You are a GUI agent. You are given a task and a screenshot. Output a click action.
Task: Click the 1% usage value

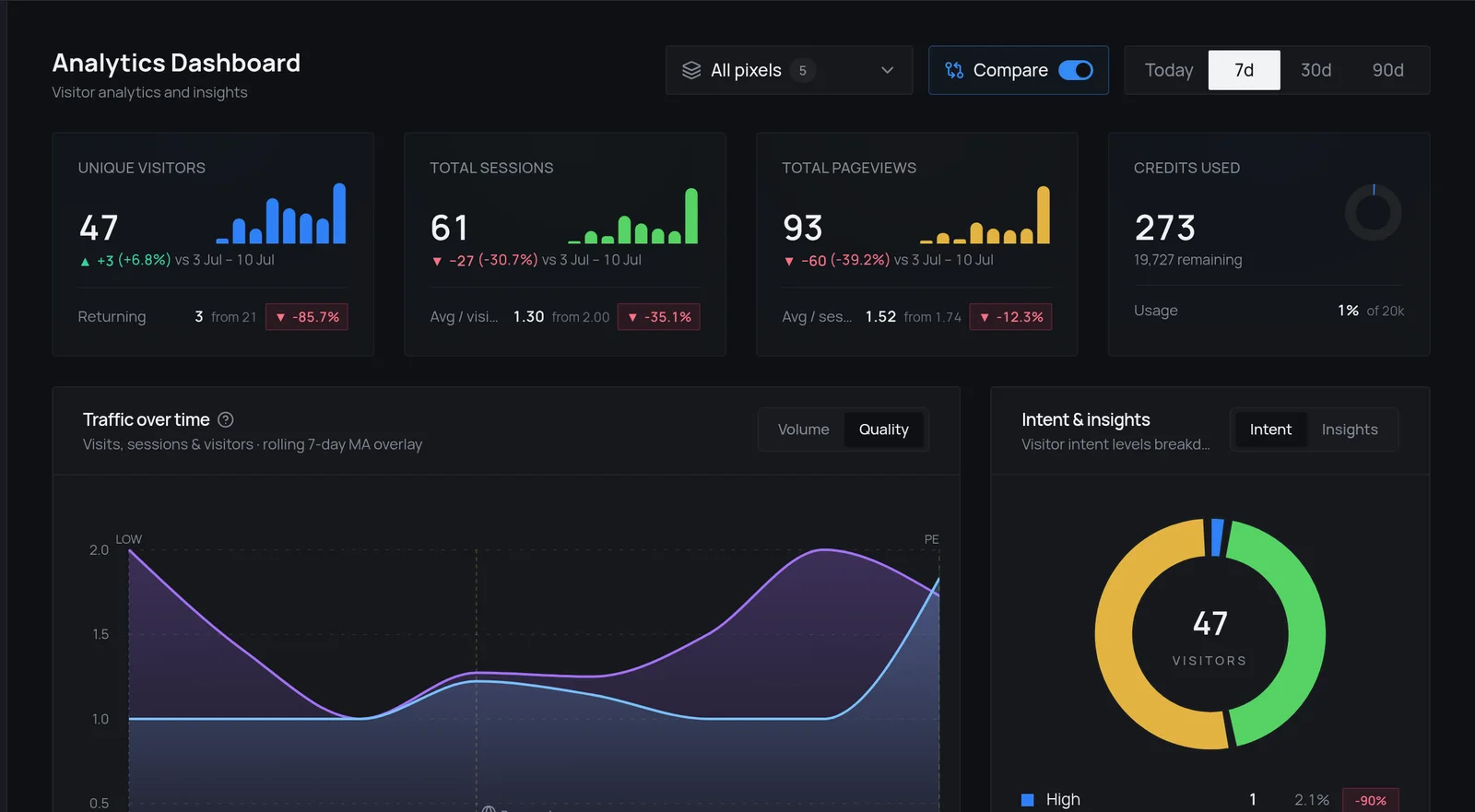click(1349, 311)
